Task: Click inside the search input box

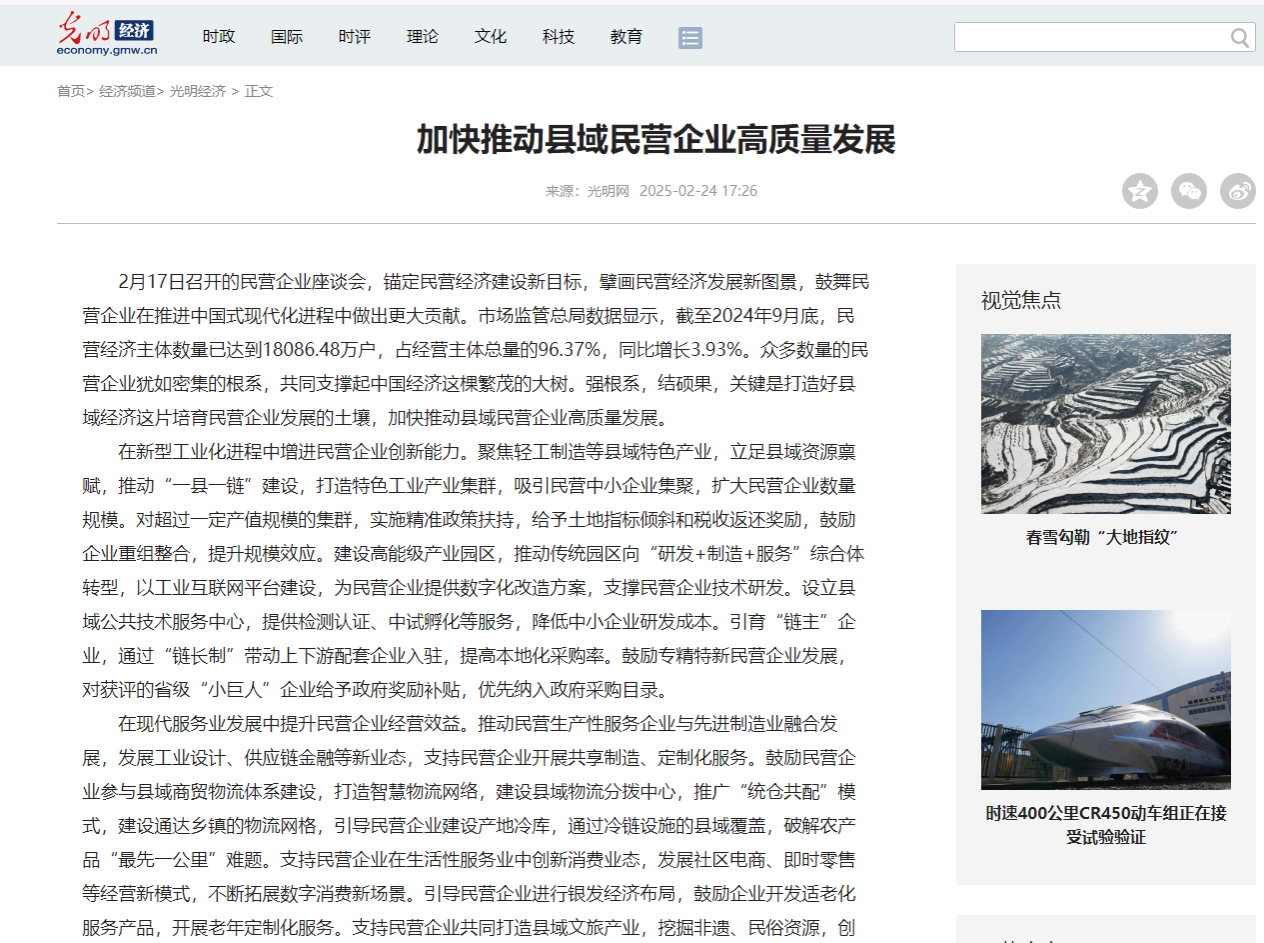Action: [x=1080, y=36]
